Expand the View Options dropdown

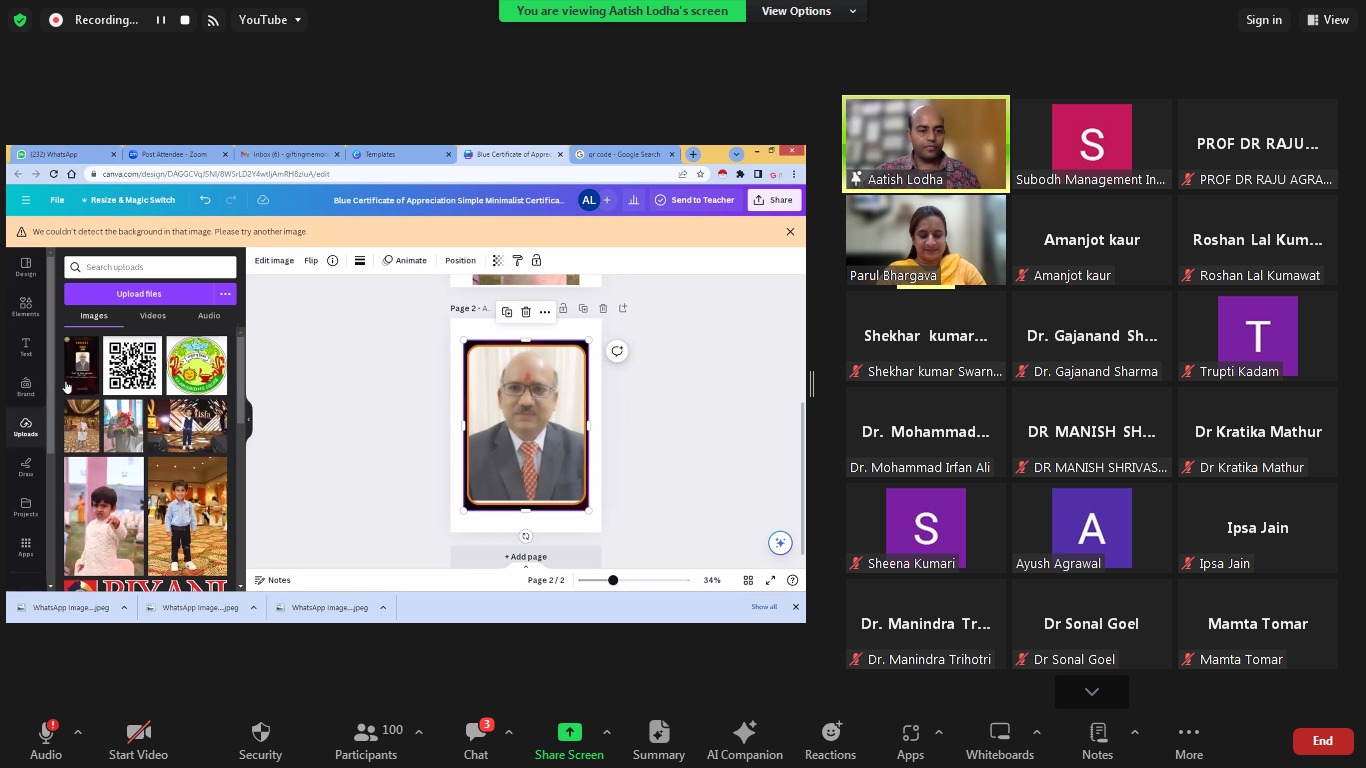pyautogui.click(x=809, y=11)
